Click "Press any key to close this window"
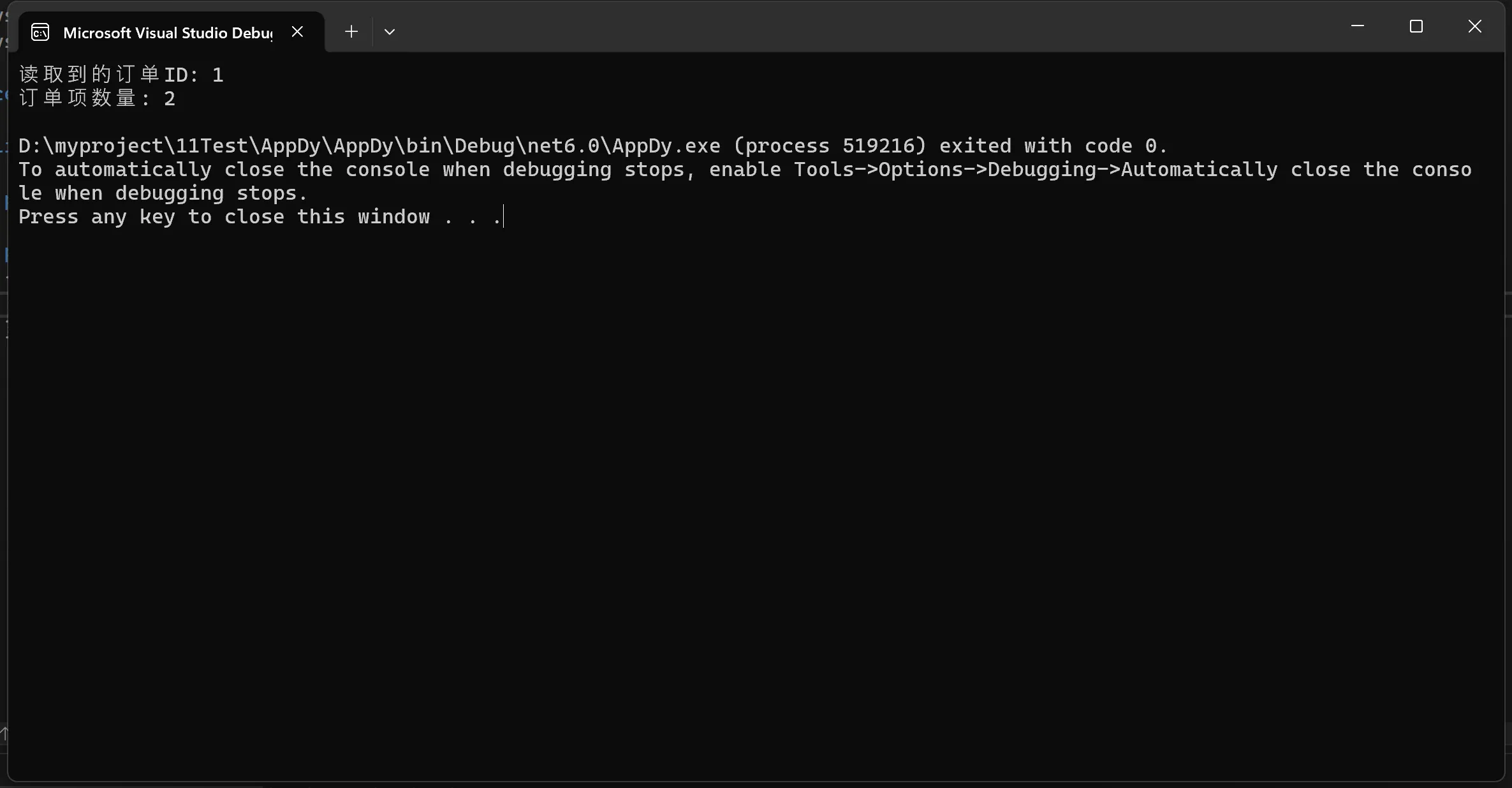This screenshot has width=1512, height=788. coord(224,217)
